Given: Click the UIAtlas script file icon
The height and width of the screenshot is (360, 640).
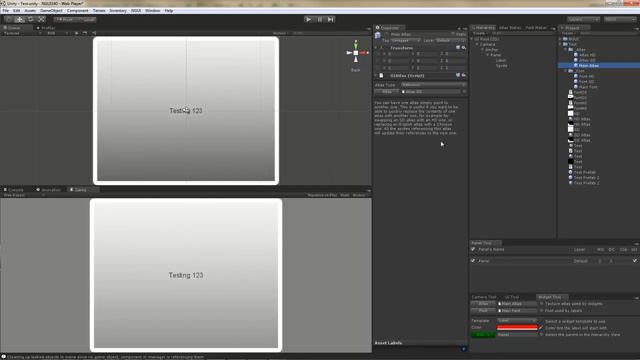Looking at the screenshot, I should (381, 76).
